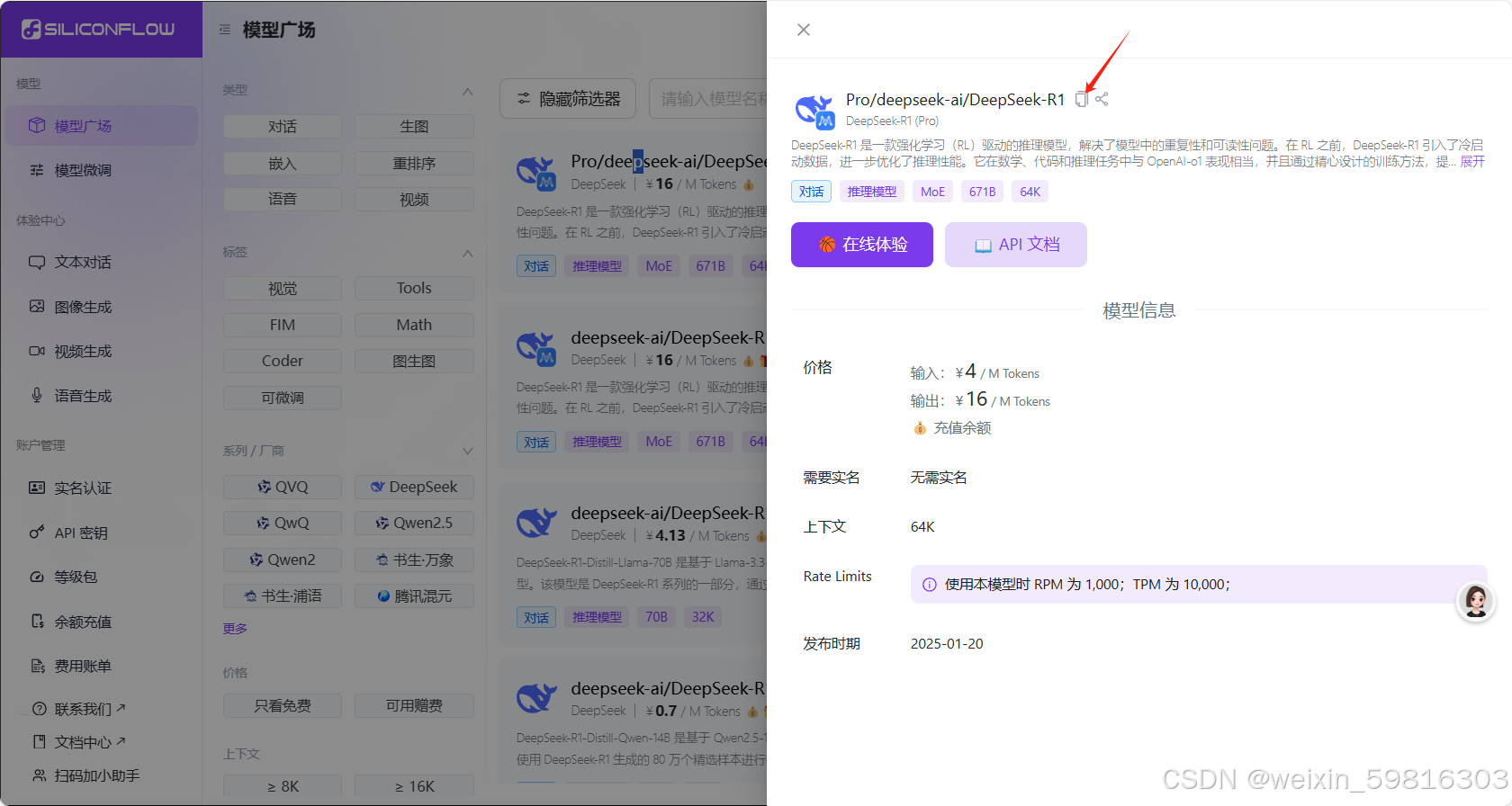This screenshot has height=806, width=1512.
Task: Open the assistant avatar chat bubble
Action: pos(1476,601)
